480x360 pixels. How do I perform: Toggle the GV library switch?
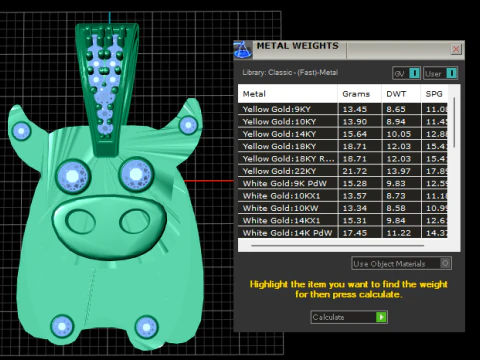pyautogui.click(x=407, y=73)
